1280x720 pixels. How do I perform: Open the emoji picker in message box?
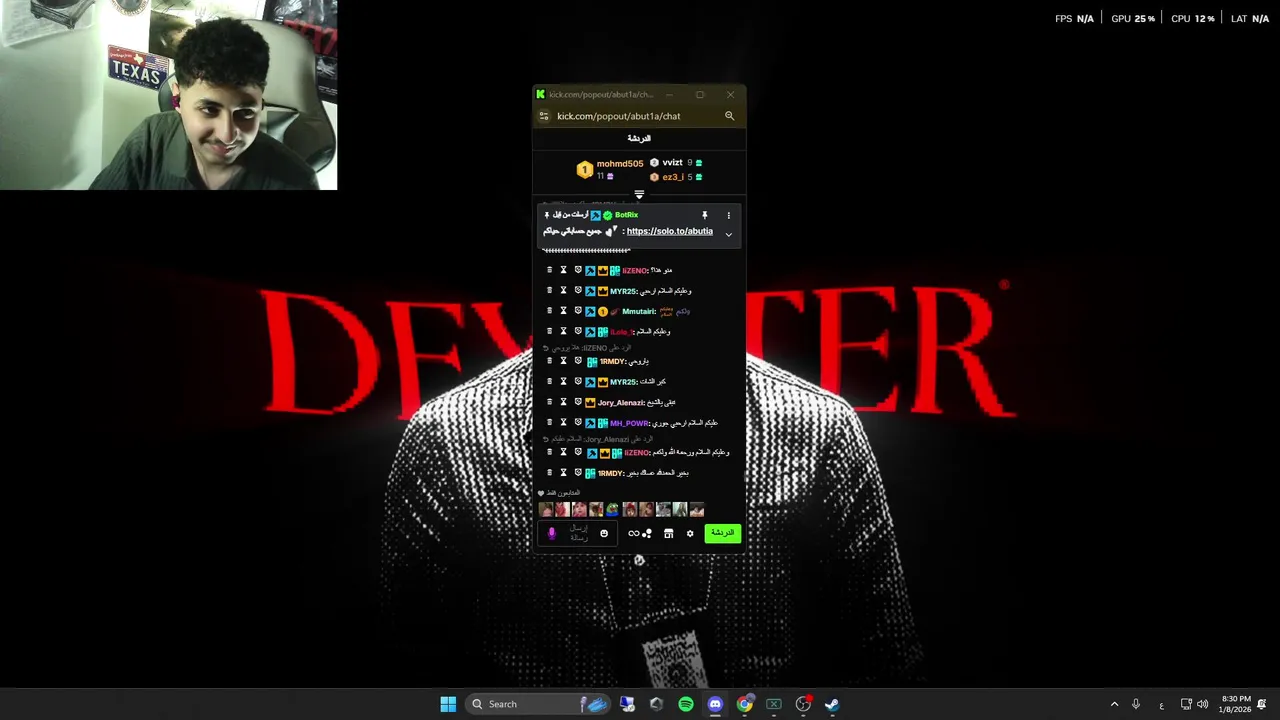(x=604, y=534)
